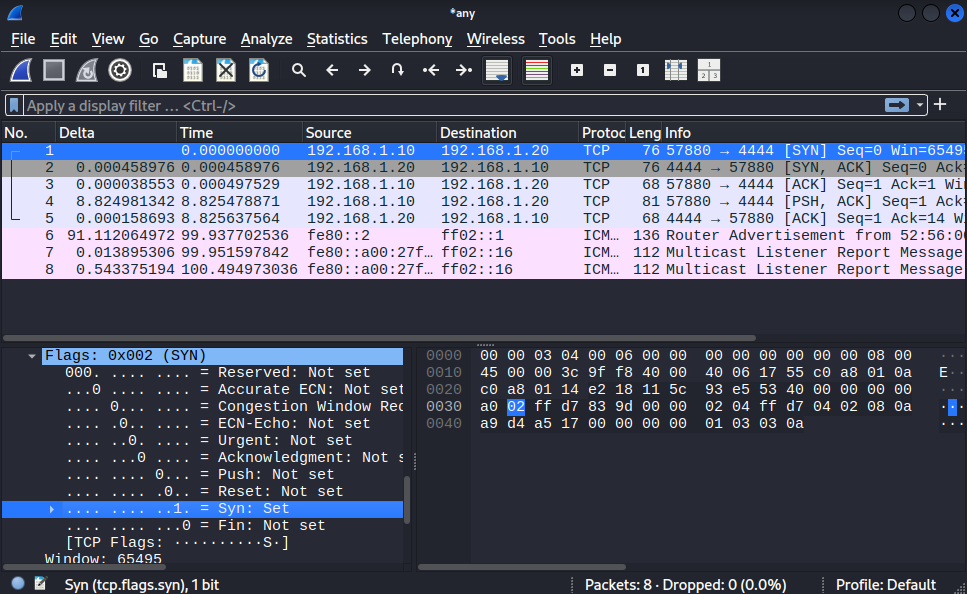Save the capture file

(x=193, y=70)
